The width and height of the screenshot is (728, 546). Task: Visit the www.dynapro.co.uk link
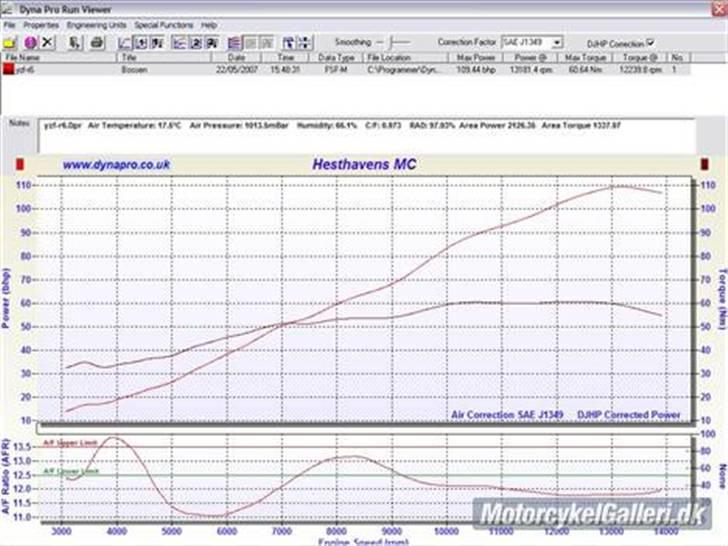coord(116,164)
